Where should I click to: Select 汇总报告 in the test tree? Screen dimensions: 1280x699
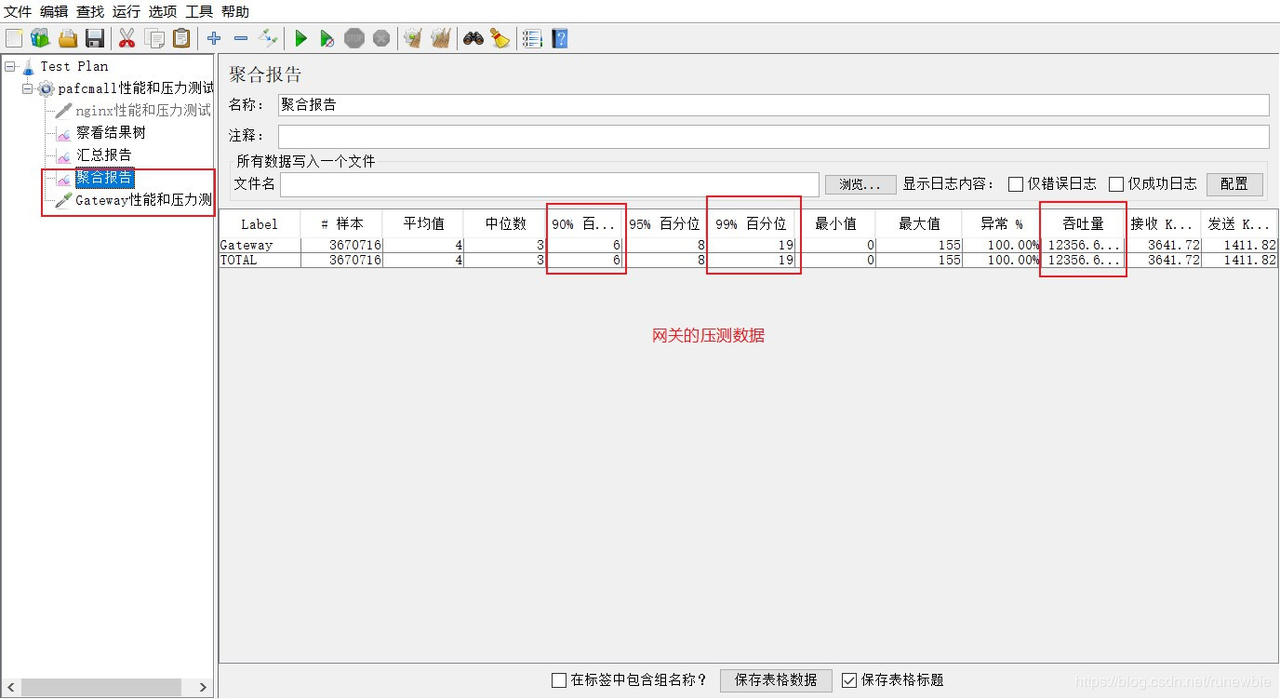click(104, 155)
